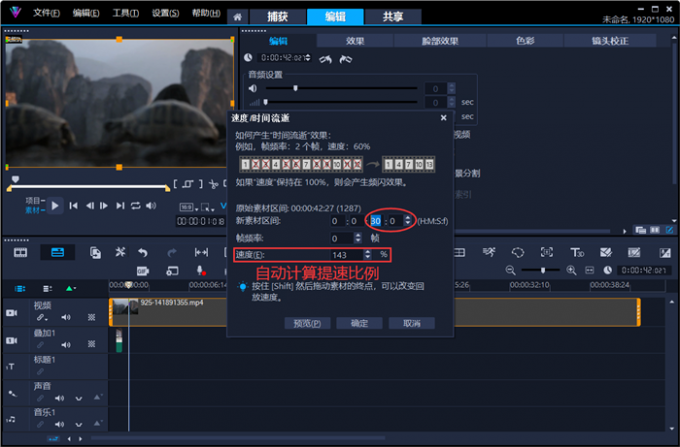Mute the 音乐1 track
The height and width of the screenshot is (447, 680).
59,424
